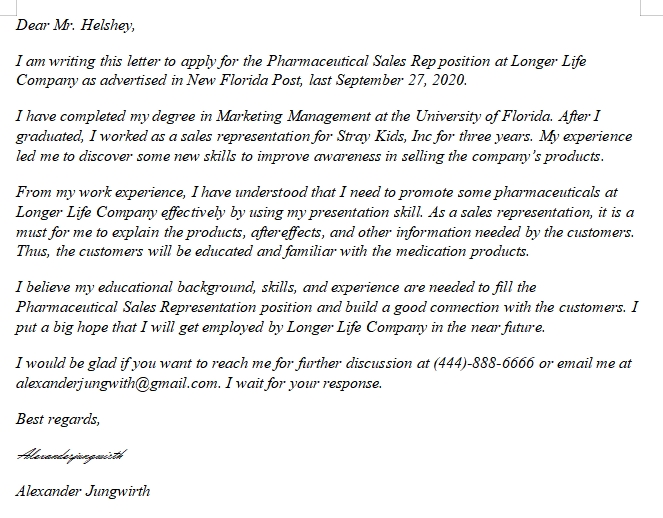The width and height of the screenshot is (663, 518).
Task: Click the handwritten signature above the name
Action: tap(71, 455)
